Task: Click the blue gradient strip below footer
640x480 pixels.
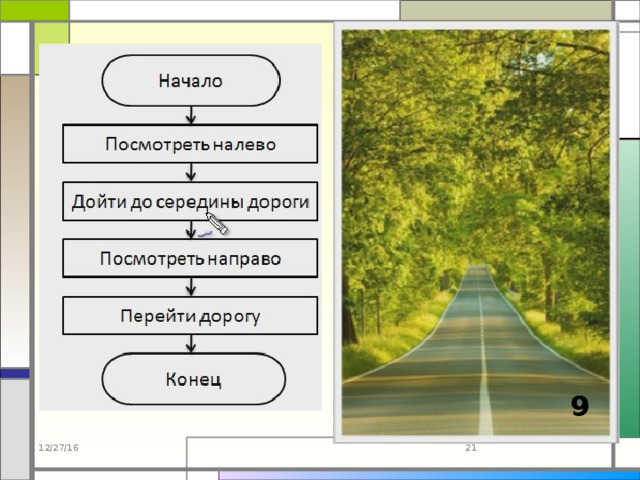Action: click(x=420, y=475)
